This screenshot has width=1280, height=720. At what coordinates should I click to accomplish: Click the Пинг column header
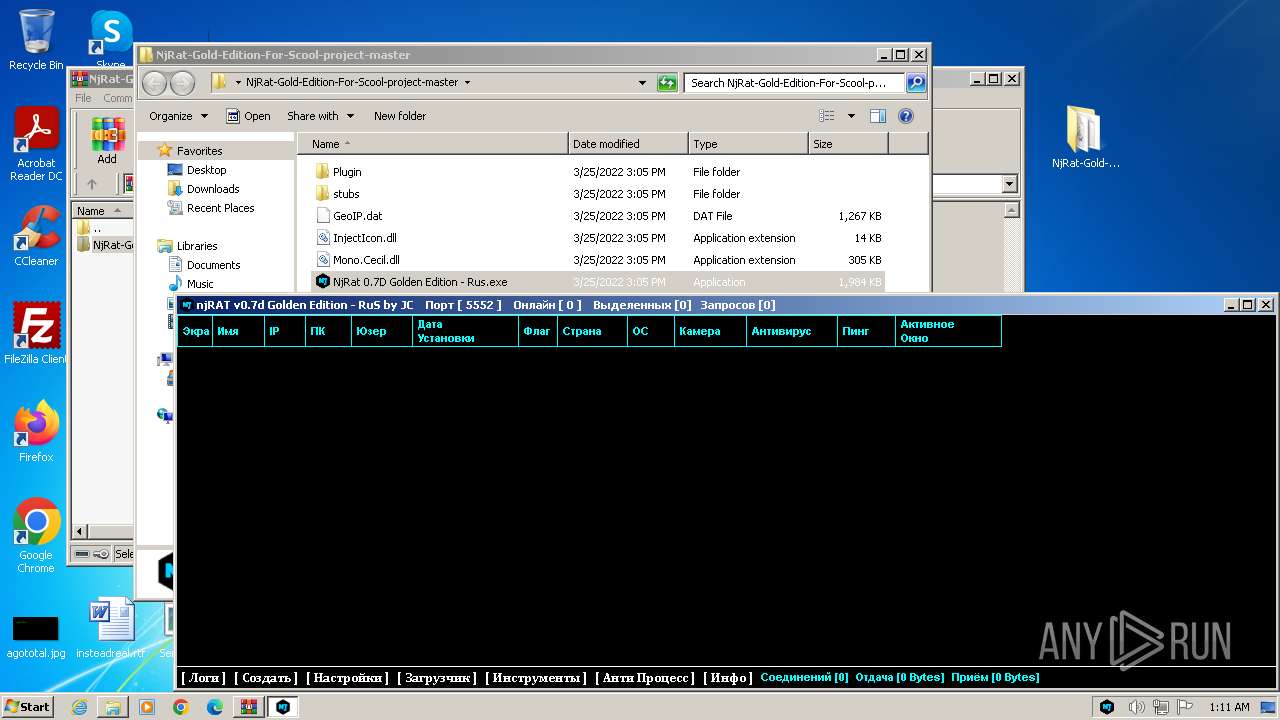[866, 331]
